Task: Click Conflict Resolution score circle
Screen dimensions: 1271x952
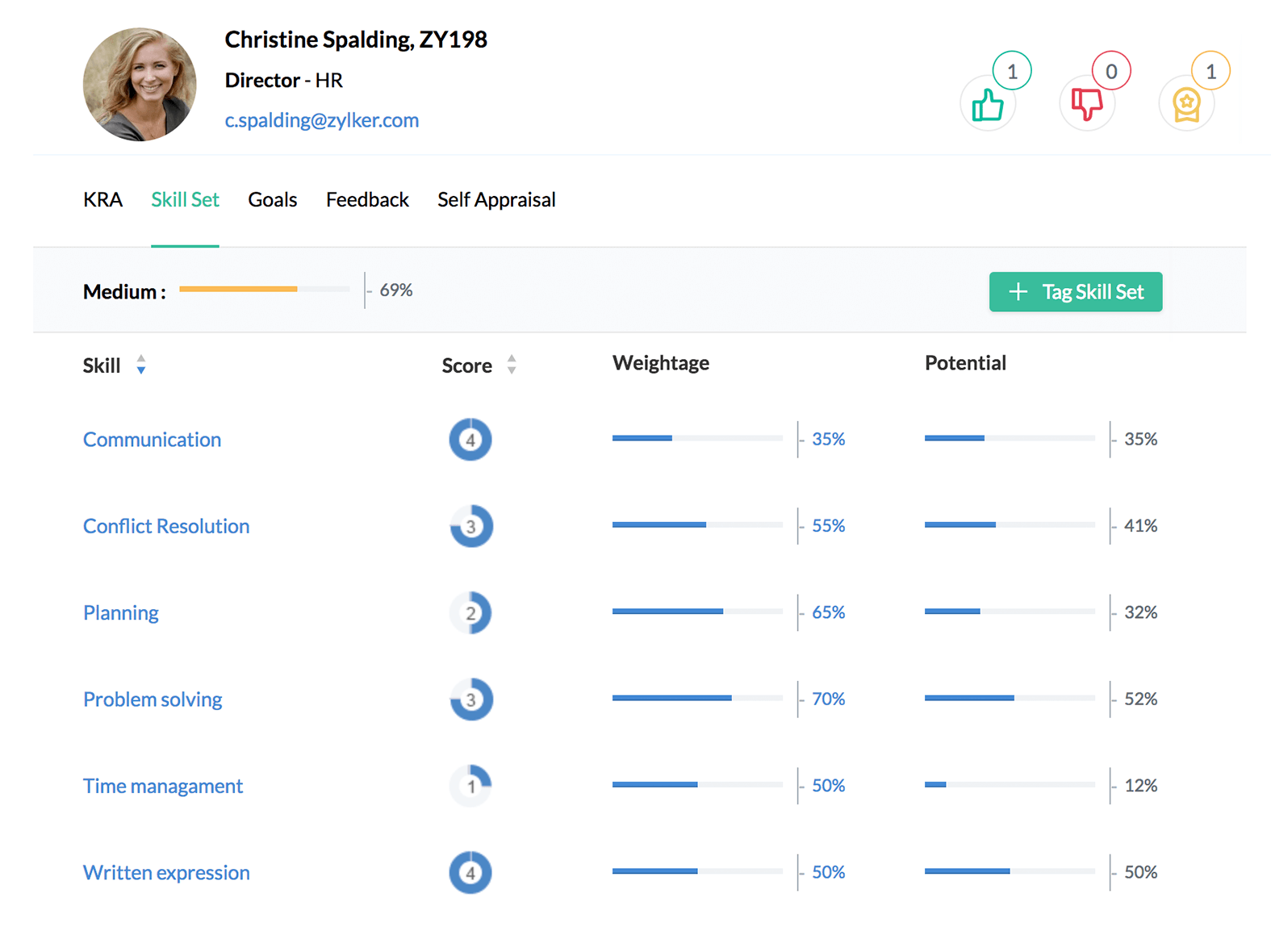Action: click(470, 526)
